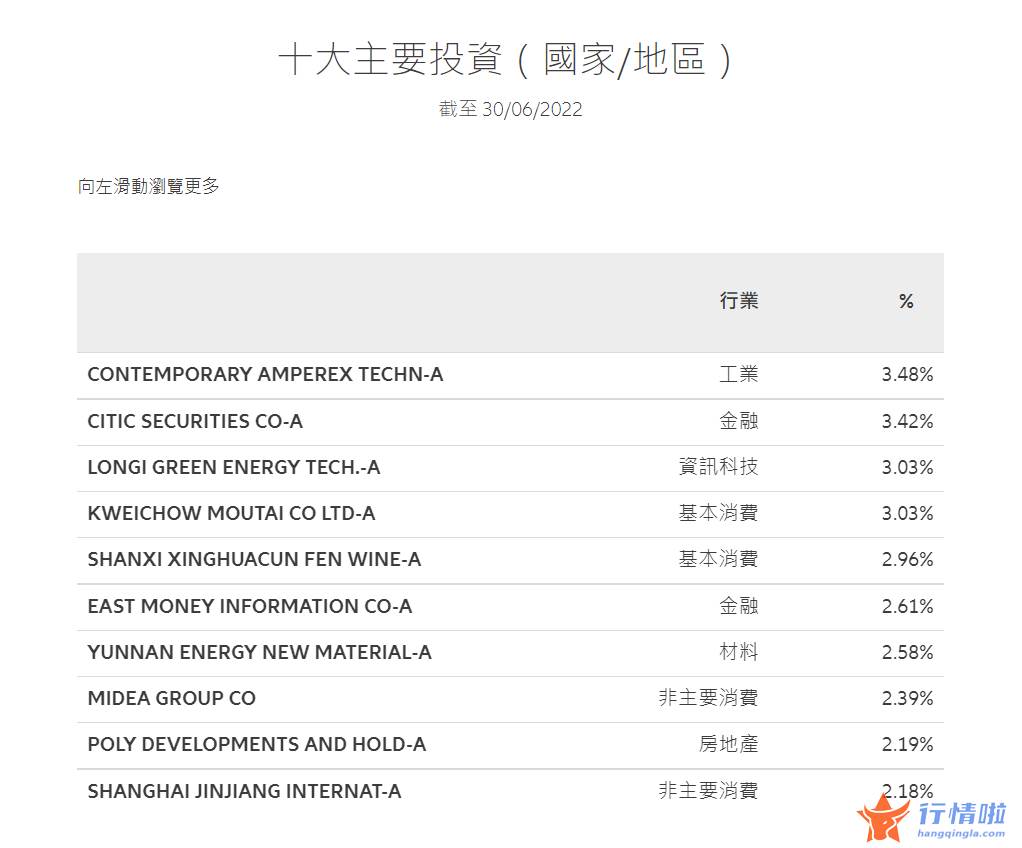The height and width of the screenshot is (848, 1022).
Task: Click 基本消費 industry for Kweichow Moutai
Action: point(718,513)
